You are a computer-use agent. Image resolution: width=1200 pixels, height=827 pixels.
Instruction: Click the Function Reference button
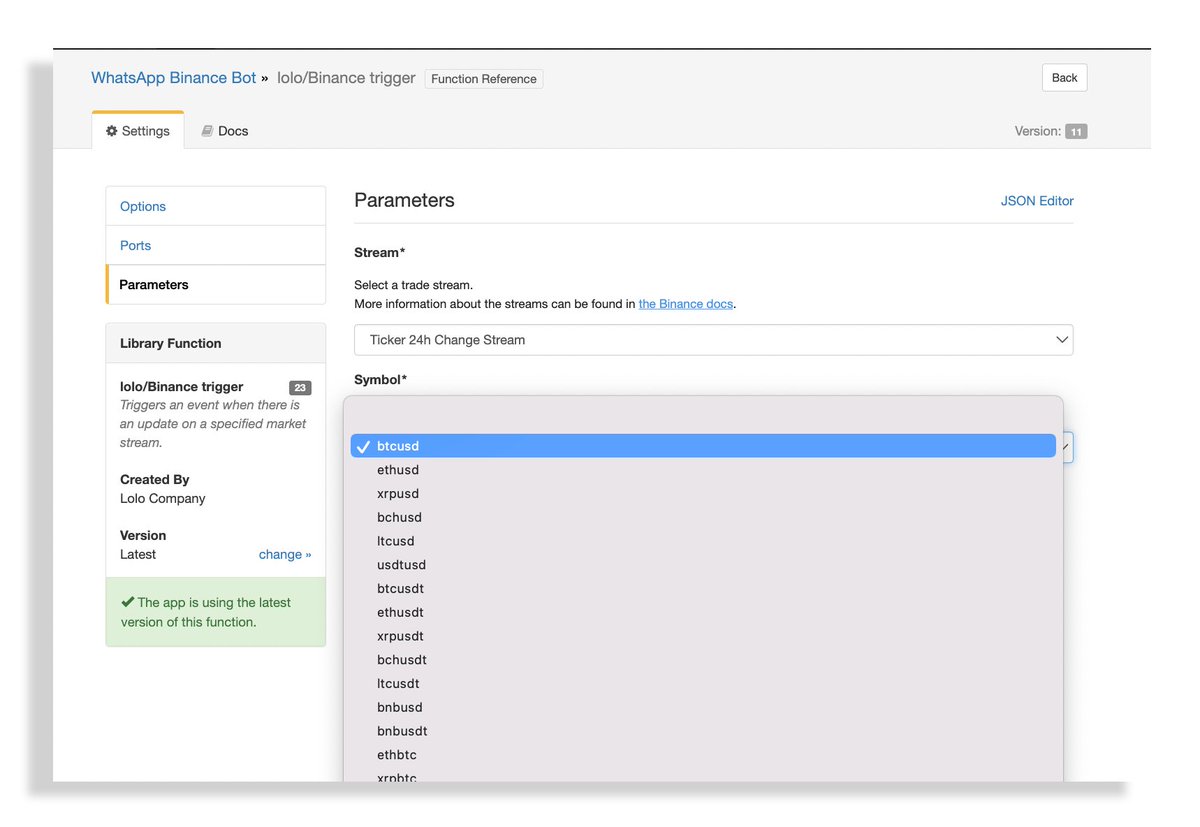pos(484,79)
